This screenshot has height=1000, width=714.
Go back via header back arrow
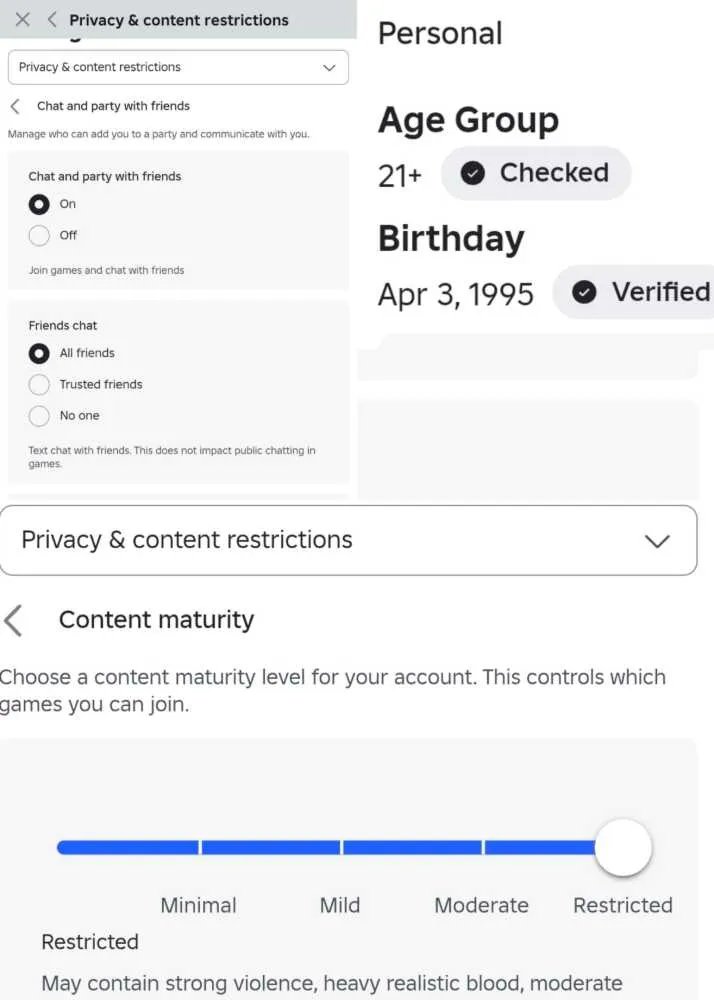coord(52,20)
